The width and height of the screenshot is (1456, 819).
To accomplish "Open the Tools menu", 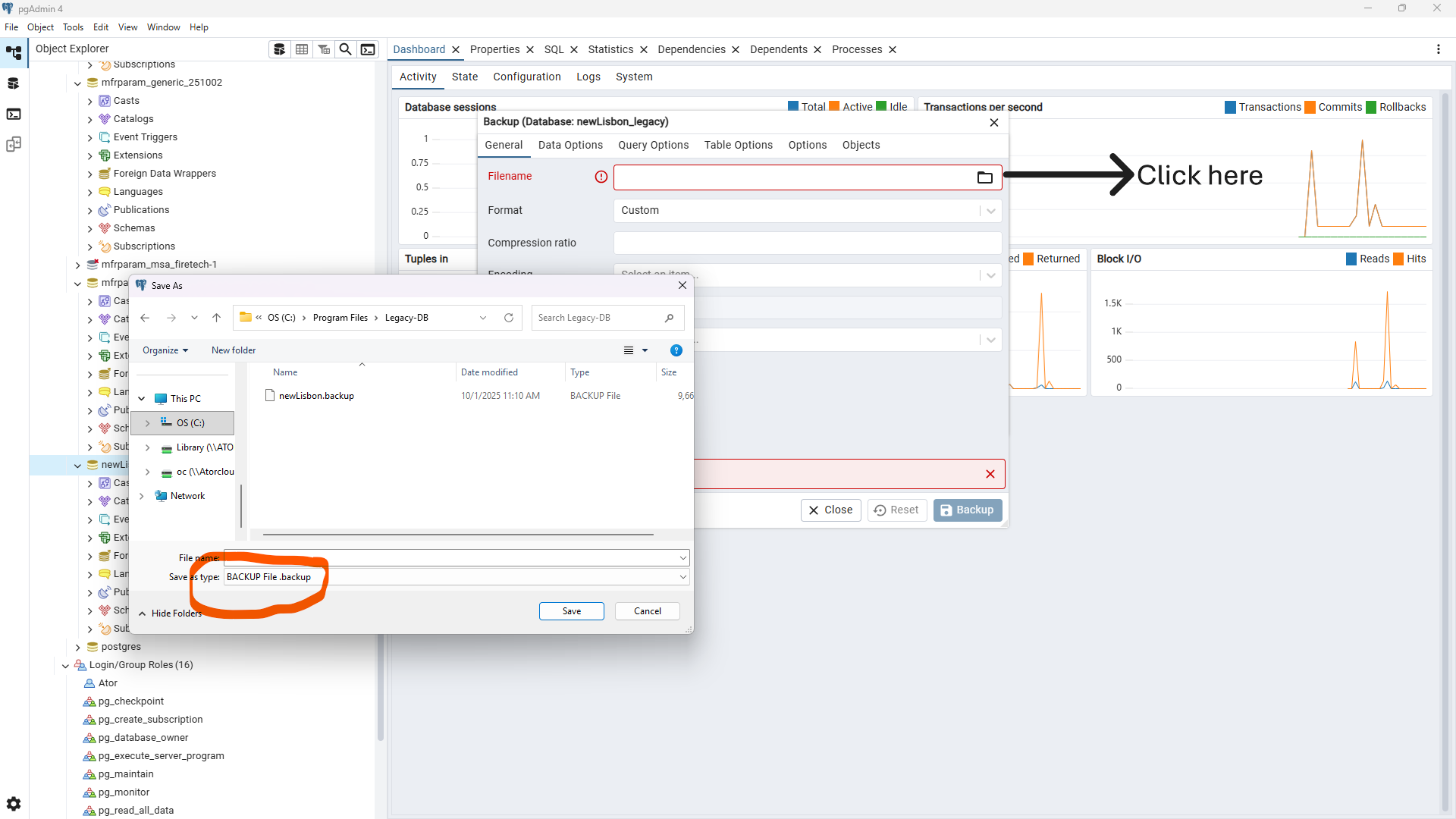I will [x=73, y=27].
